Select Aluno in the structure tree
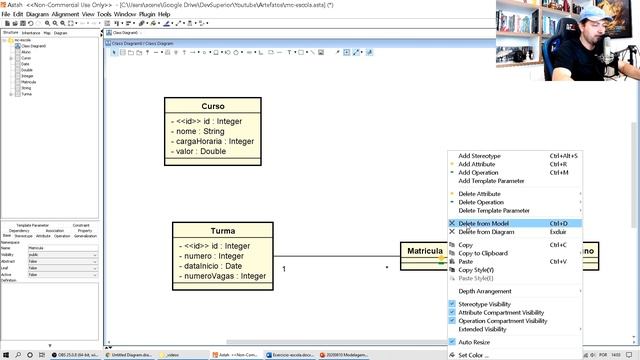Image resolution: width=640 pixels, height=360 pixels. pos(26,52)
